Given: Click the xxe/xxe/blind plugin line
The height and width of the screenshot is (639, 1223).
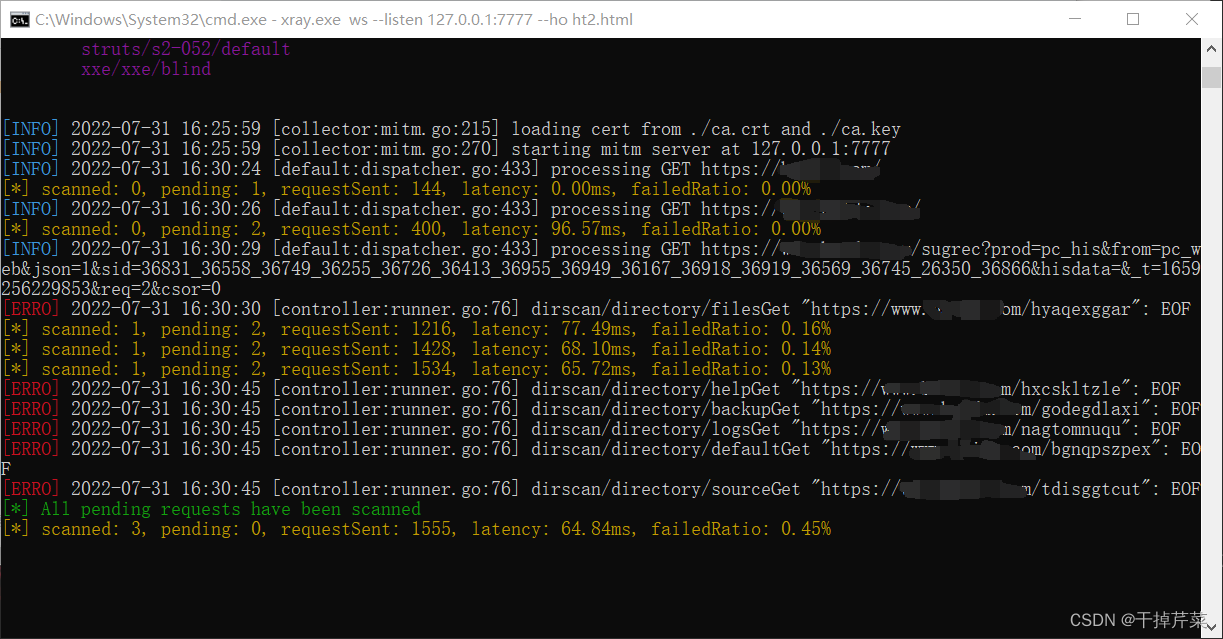Looking at the screenshot, I should point(146,69).
